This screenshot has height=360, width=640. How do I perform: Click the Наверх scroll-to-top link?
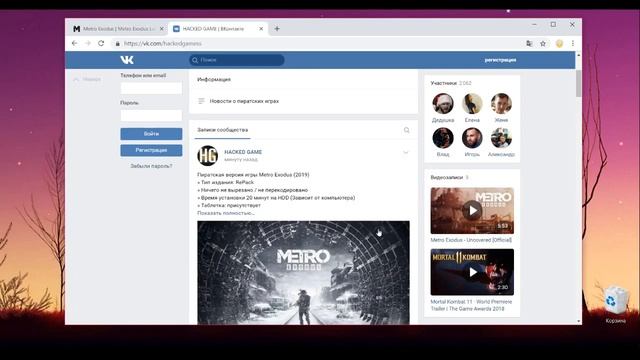[87, 79]
